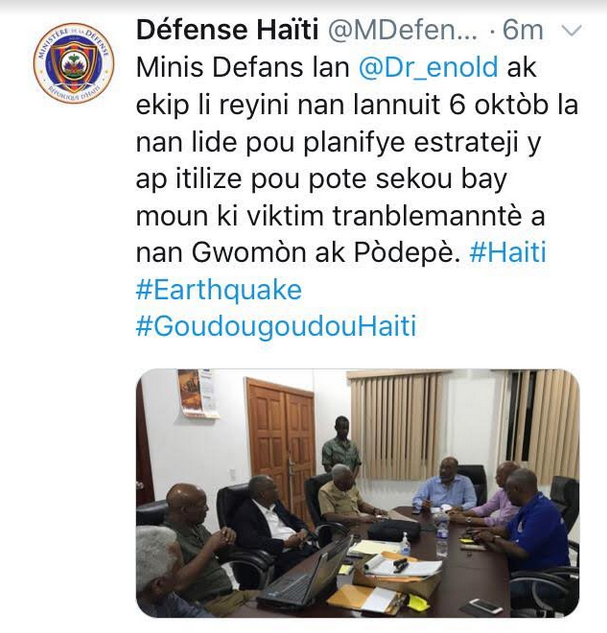
Task: Follow the #Haiti hashtag link
Action: pos(508,252)
